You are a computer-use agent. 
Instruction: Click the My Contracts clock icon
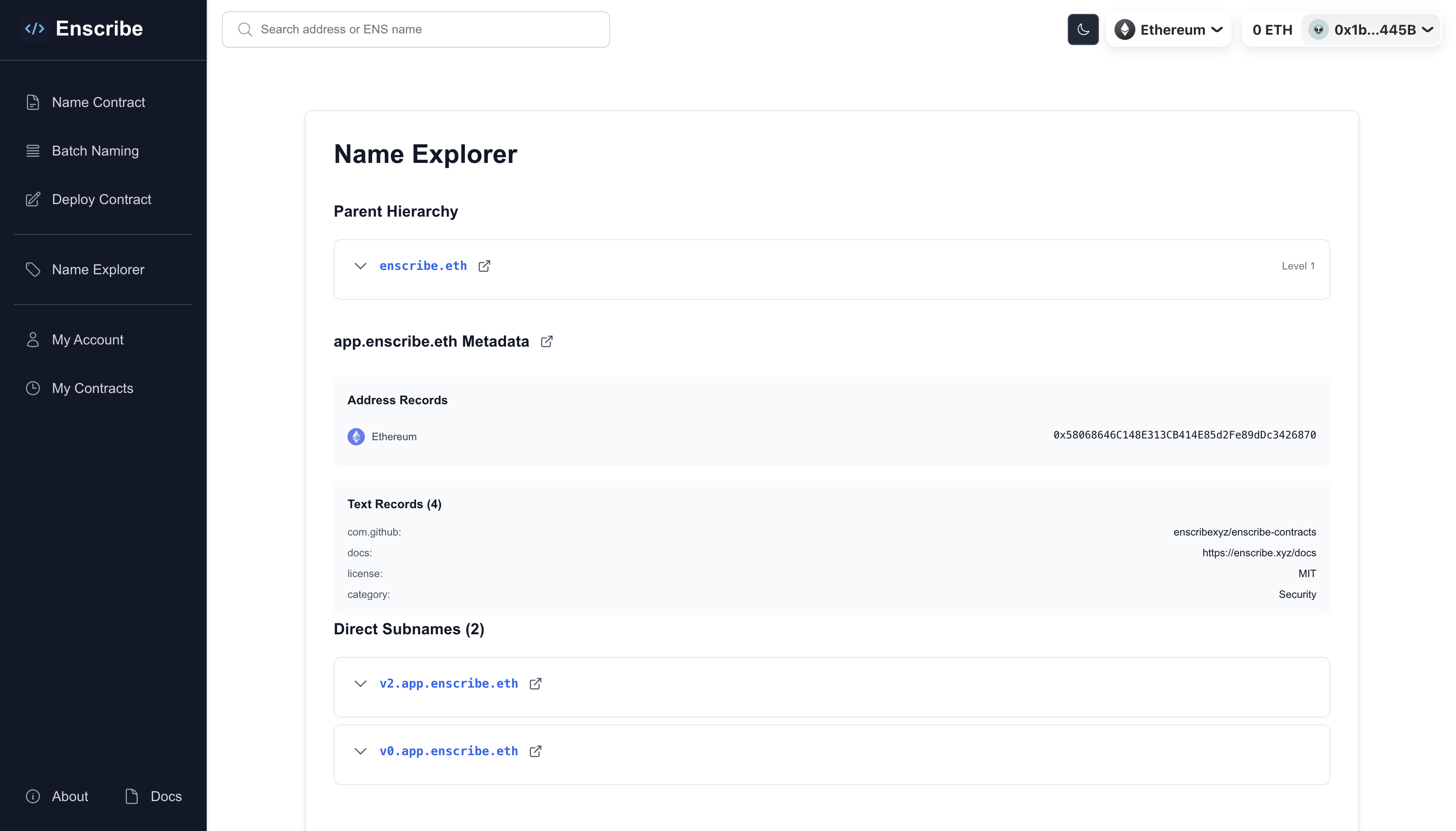[x=32, y=388]
